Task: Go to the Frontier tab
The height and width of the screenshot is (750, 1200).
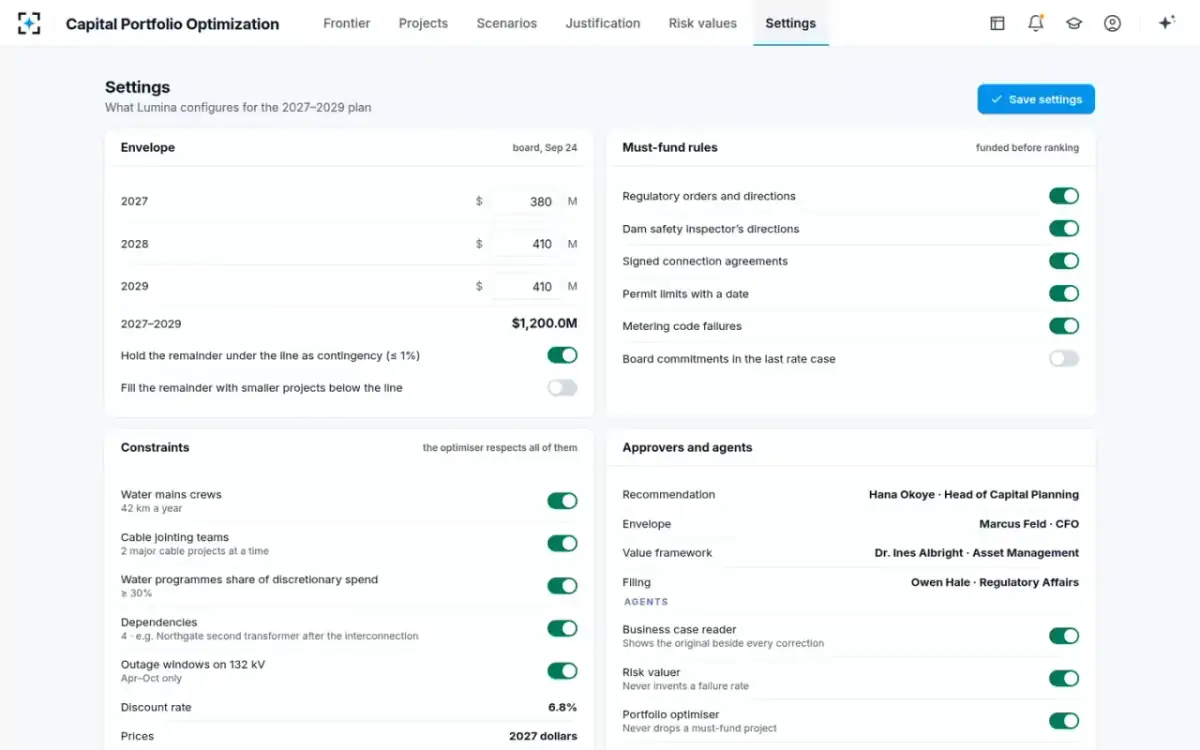Action: tap(347, 23)
